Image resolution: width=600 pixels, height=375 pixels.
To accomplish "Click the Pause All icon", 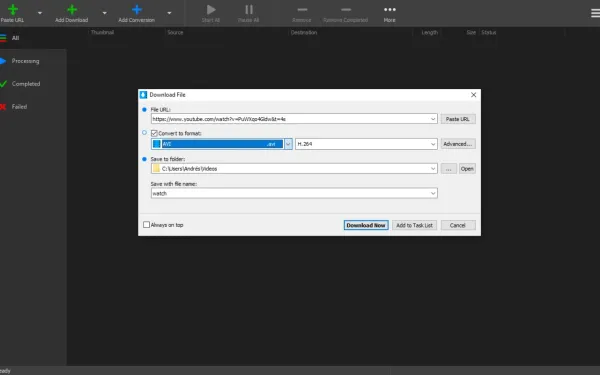I will 249,9.
